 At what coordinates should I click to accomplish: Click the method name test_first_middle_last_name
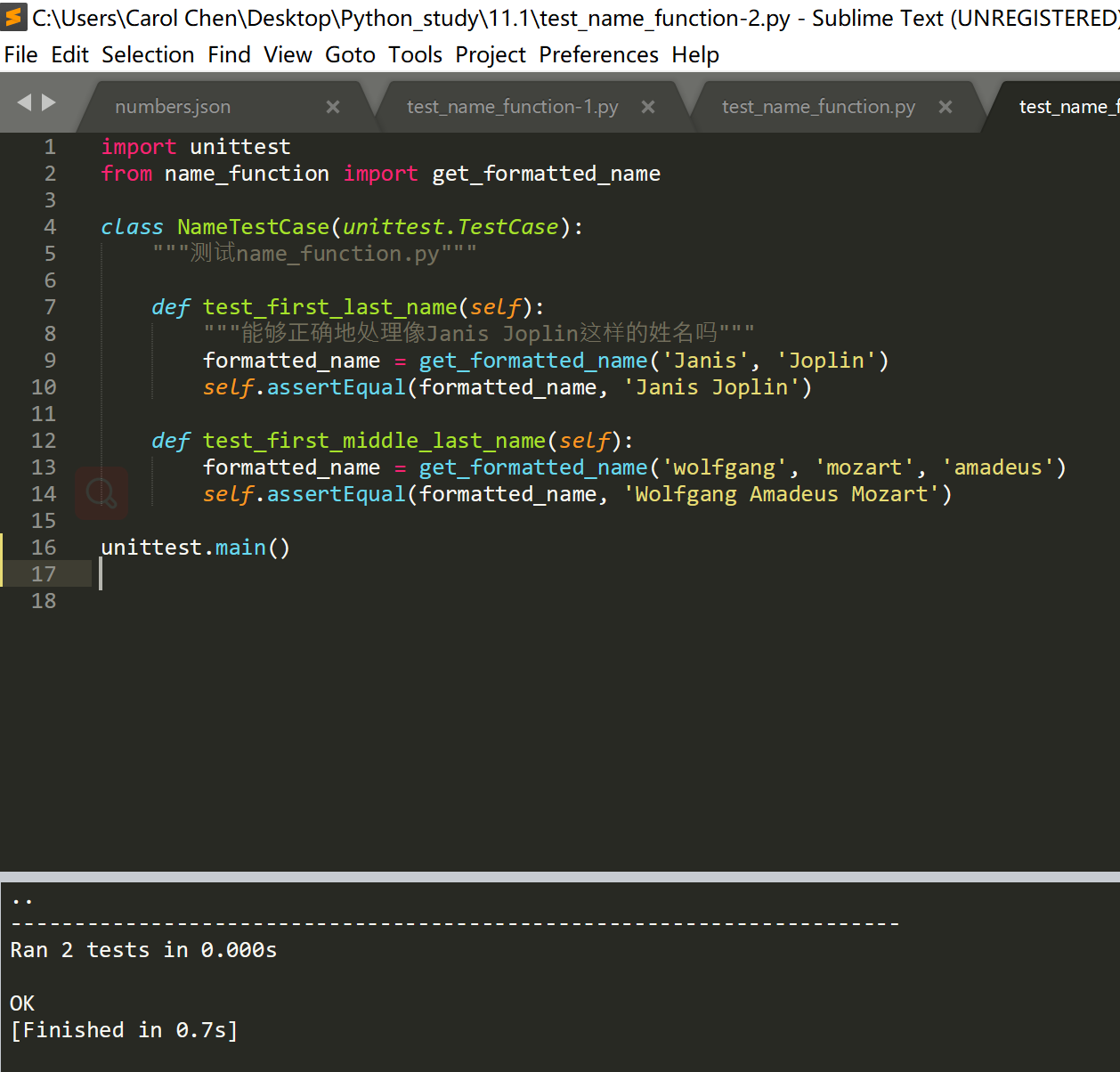tap(374, 441)
